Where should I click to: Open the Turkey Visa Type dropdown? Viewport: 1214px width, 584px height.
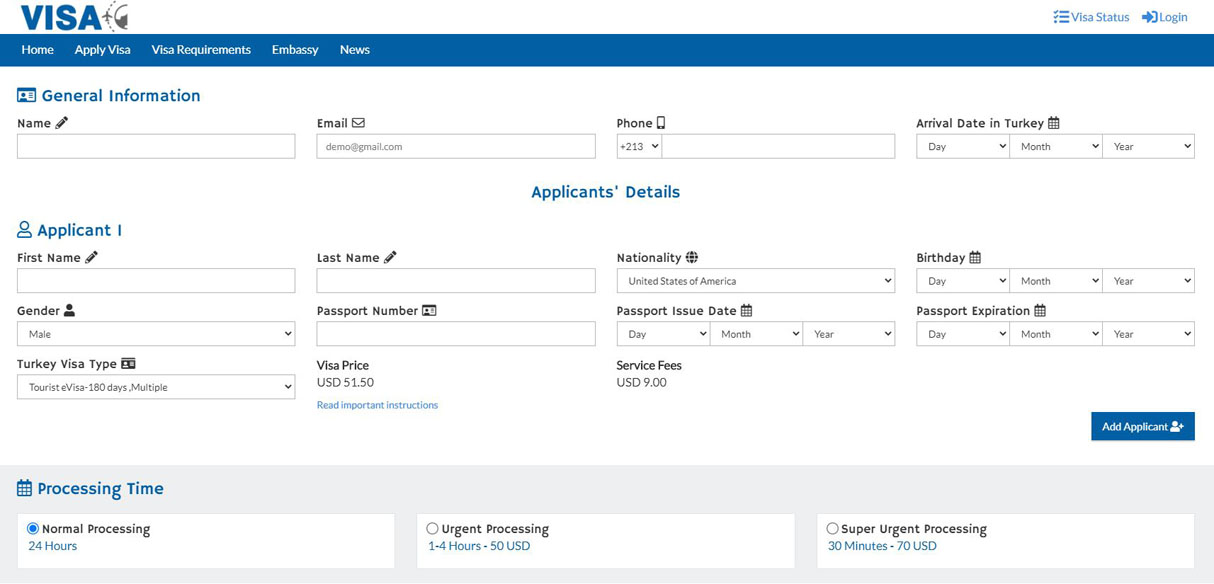coord(156,387)
